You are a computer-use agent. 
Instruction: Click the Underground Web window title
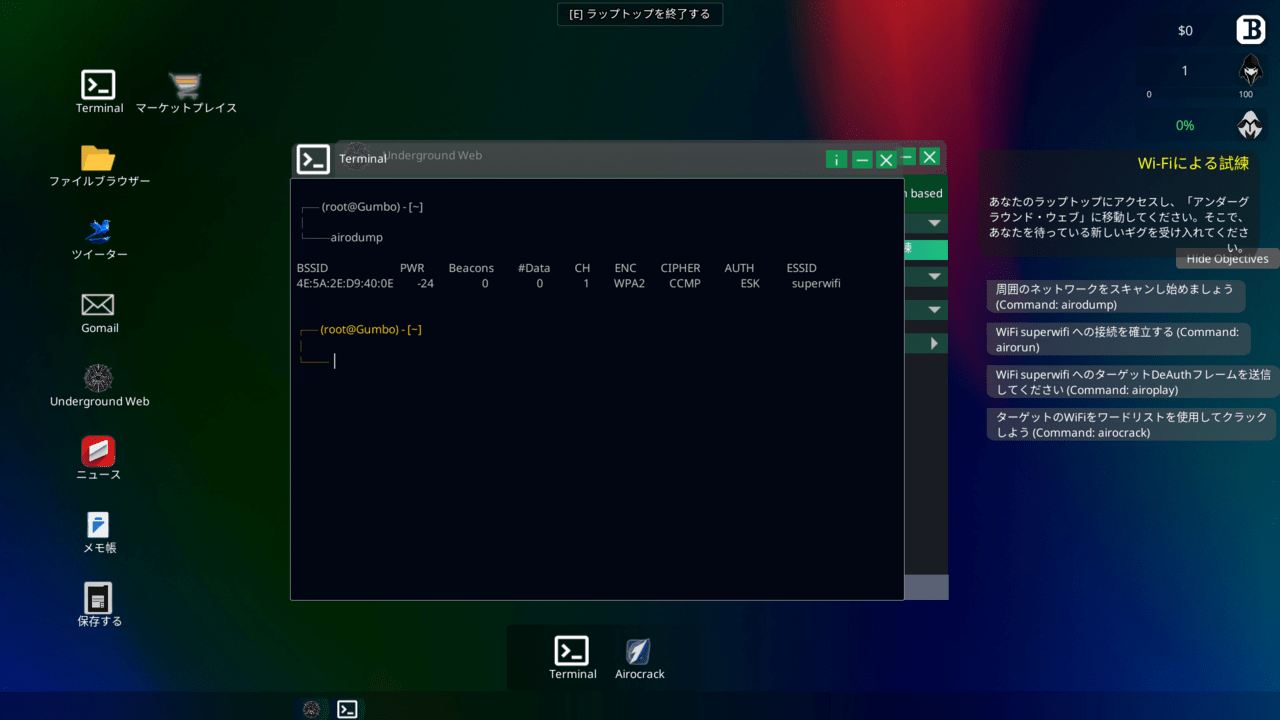[434, 155]
